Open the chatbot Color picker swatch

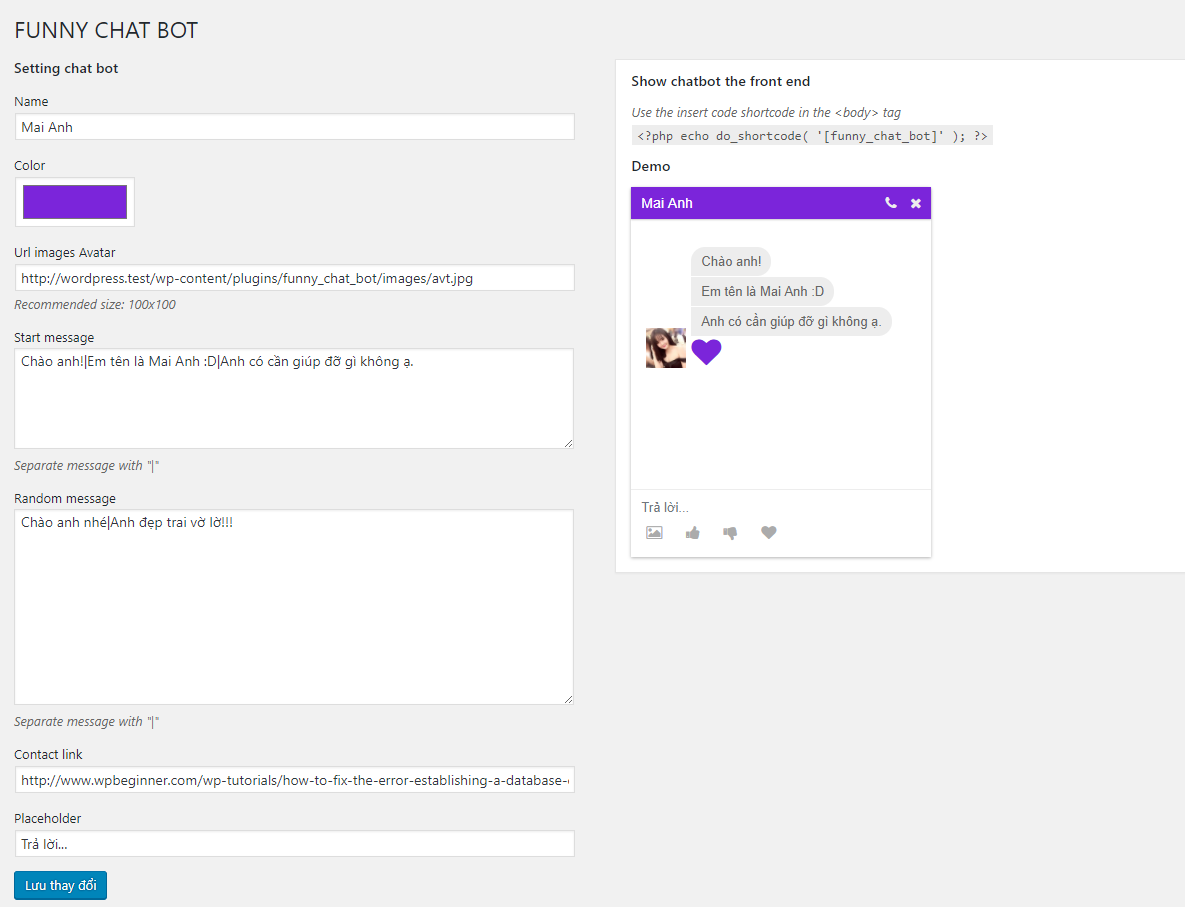pos(74,201)
